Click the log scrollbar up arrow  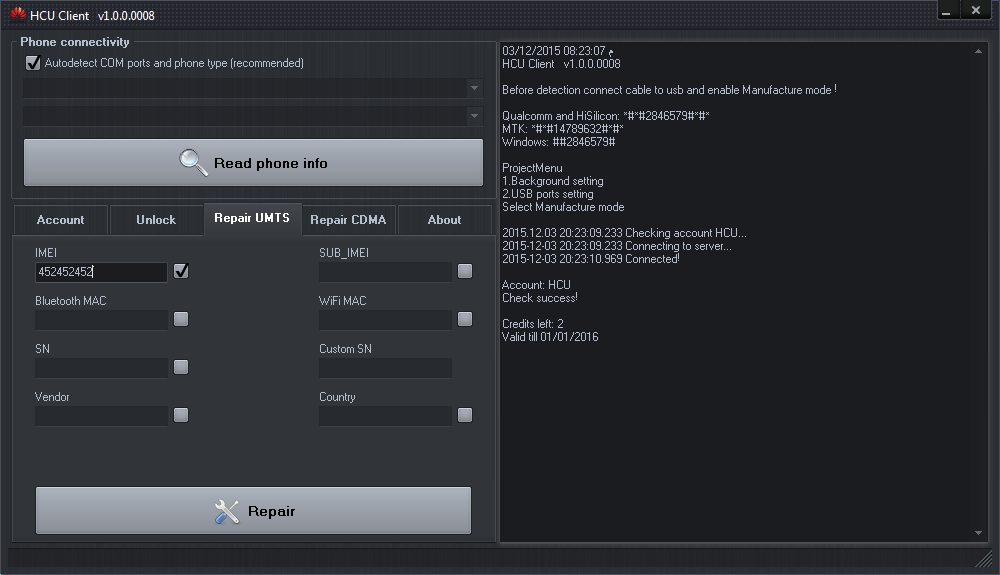click(x=978, y=51)
